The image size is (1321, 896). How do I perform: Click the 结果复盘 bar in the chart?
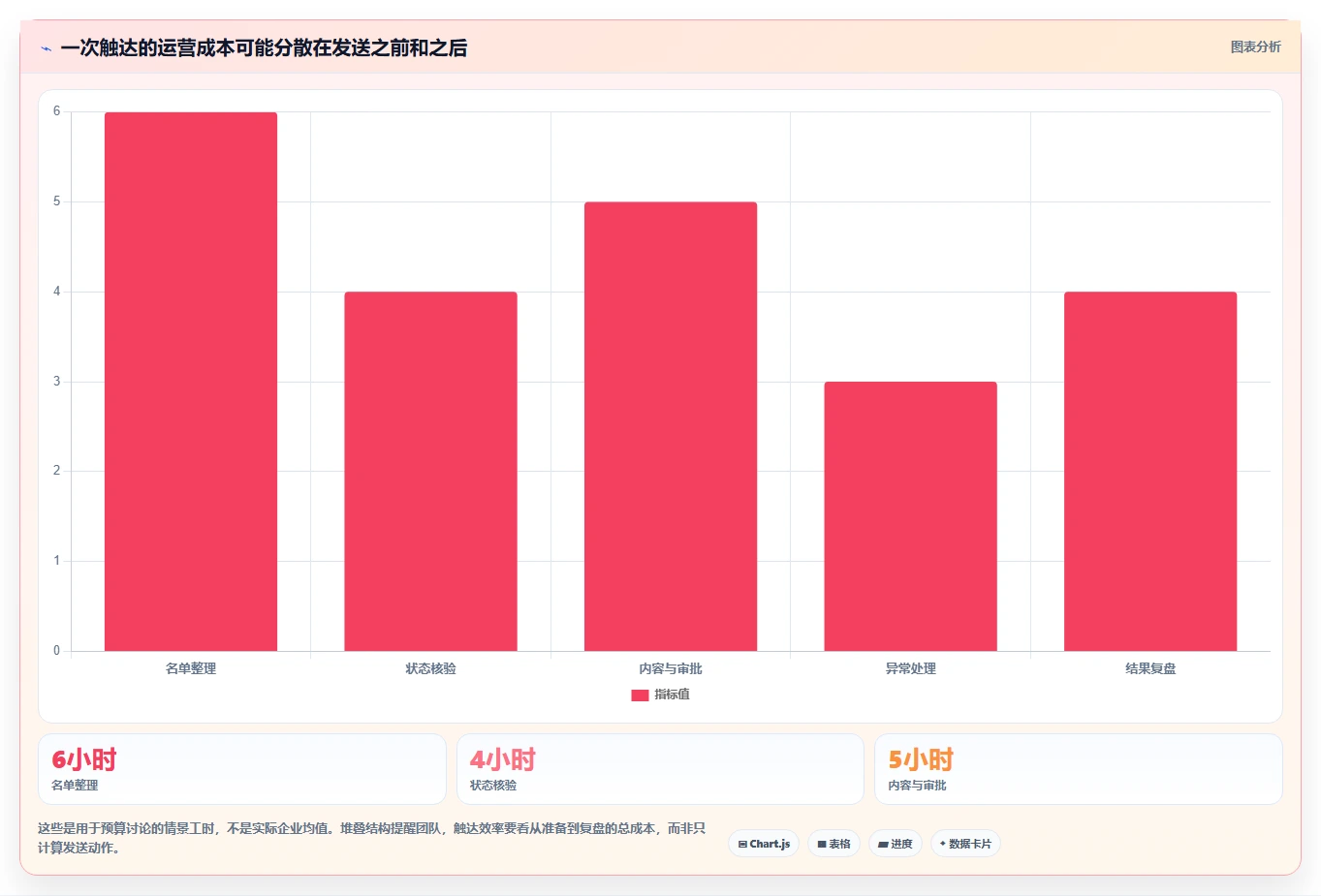(x=1150, y=472)
